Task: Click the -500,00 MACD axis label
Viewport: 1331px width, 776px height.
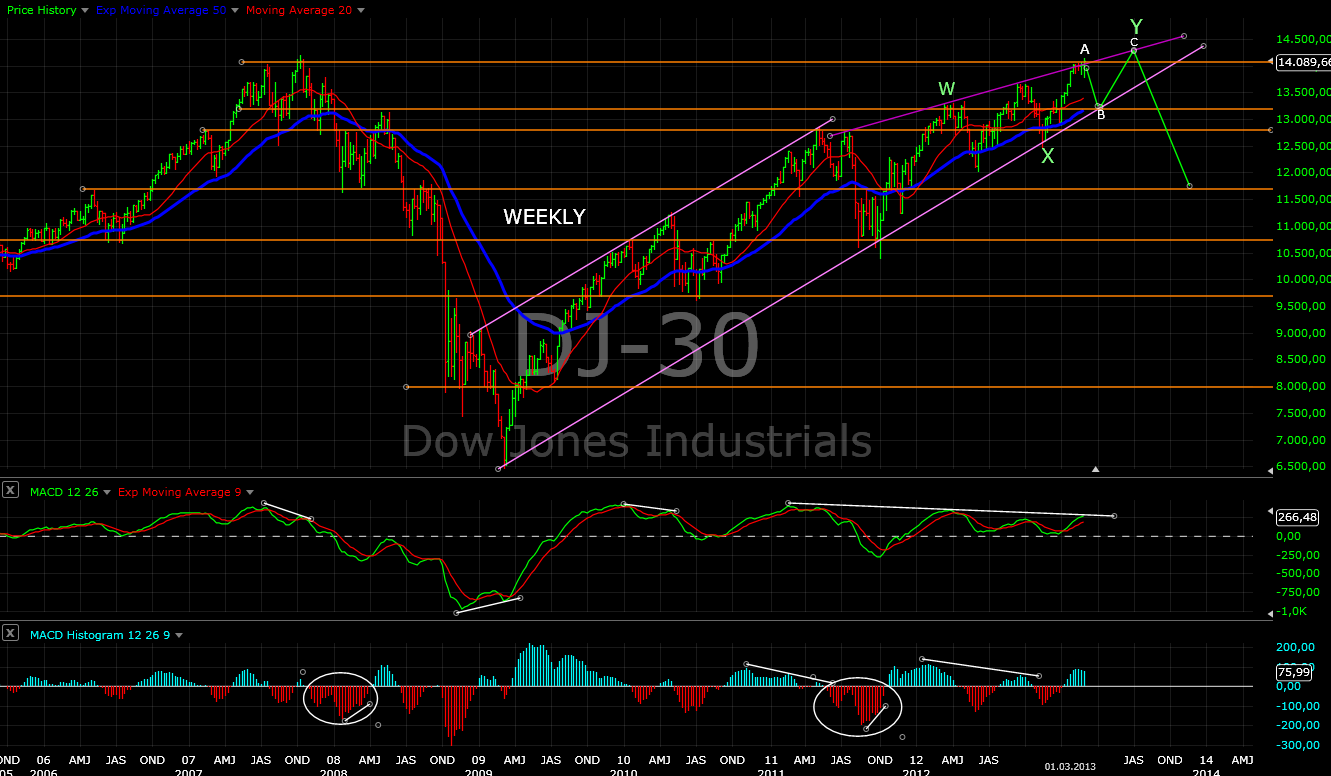Action: (1299, 574)
